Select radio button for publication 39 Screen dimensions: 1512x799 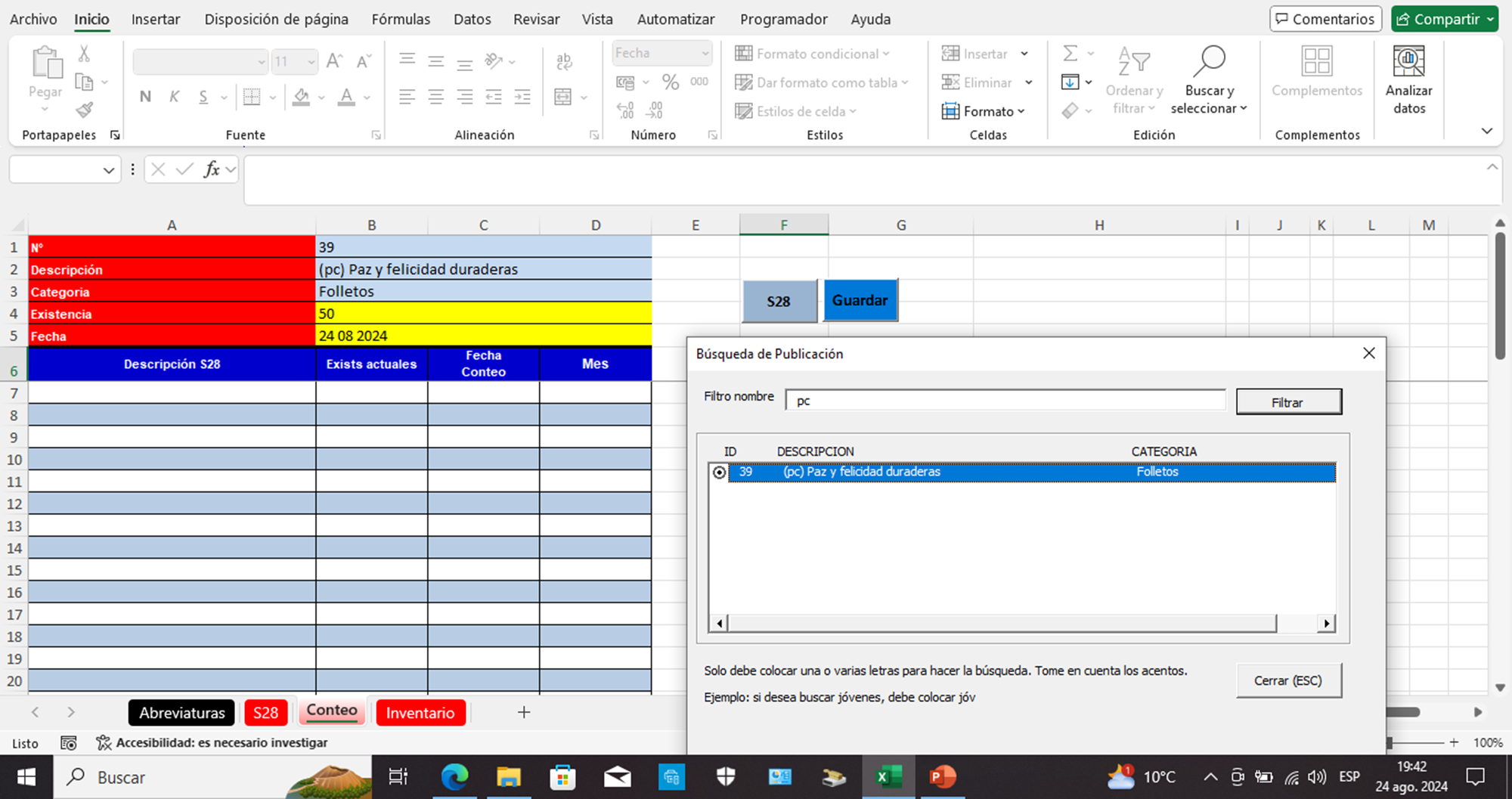[719, 472]
